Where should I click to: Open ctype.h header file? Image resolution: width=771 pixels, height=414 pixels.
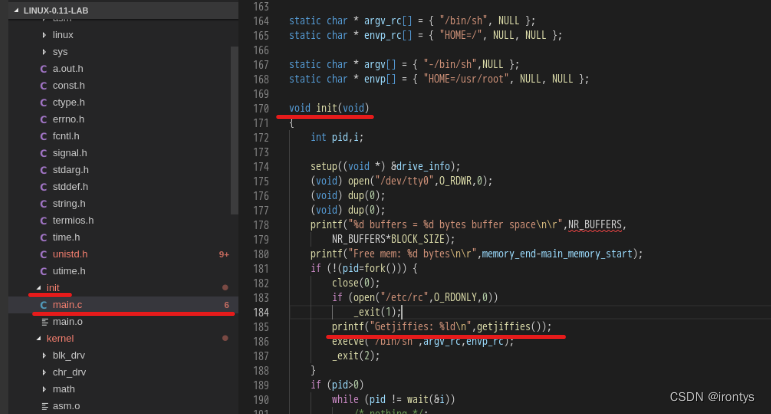point(69,102)
